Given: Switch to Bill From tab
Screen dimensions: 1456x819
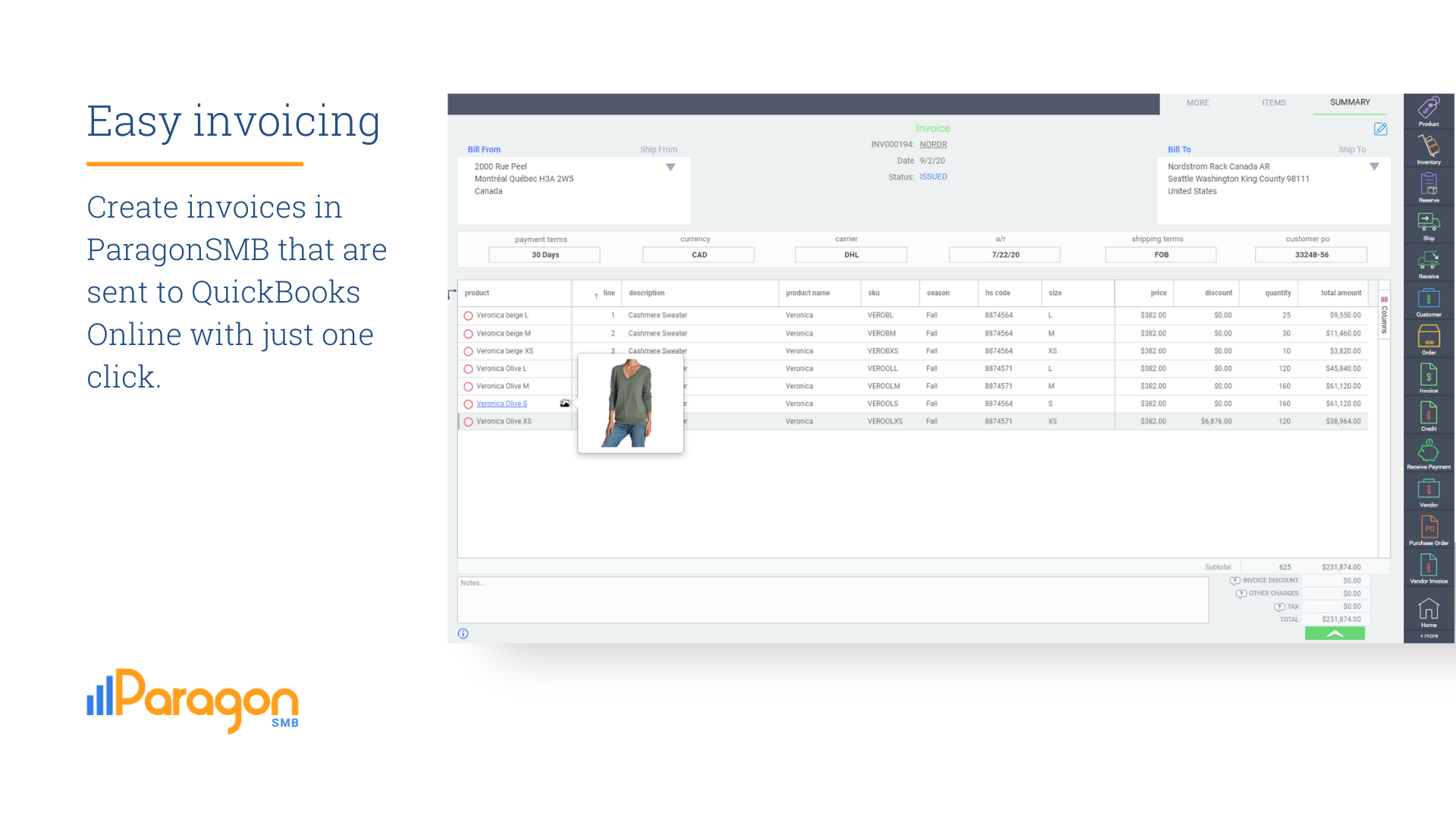Looking at the screenshot, I should tap(484, 149).
